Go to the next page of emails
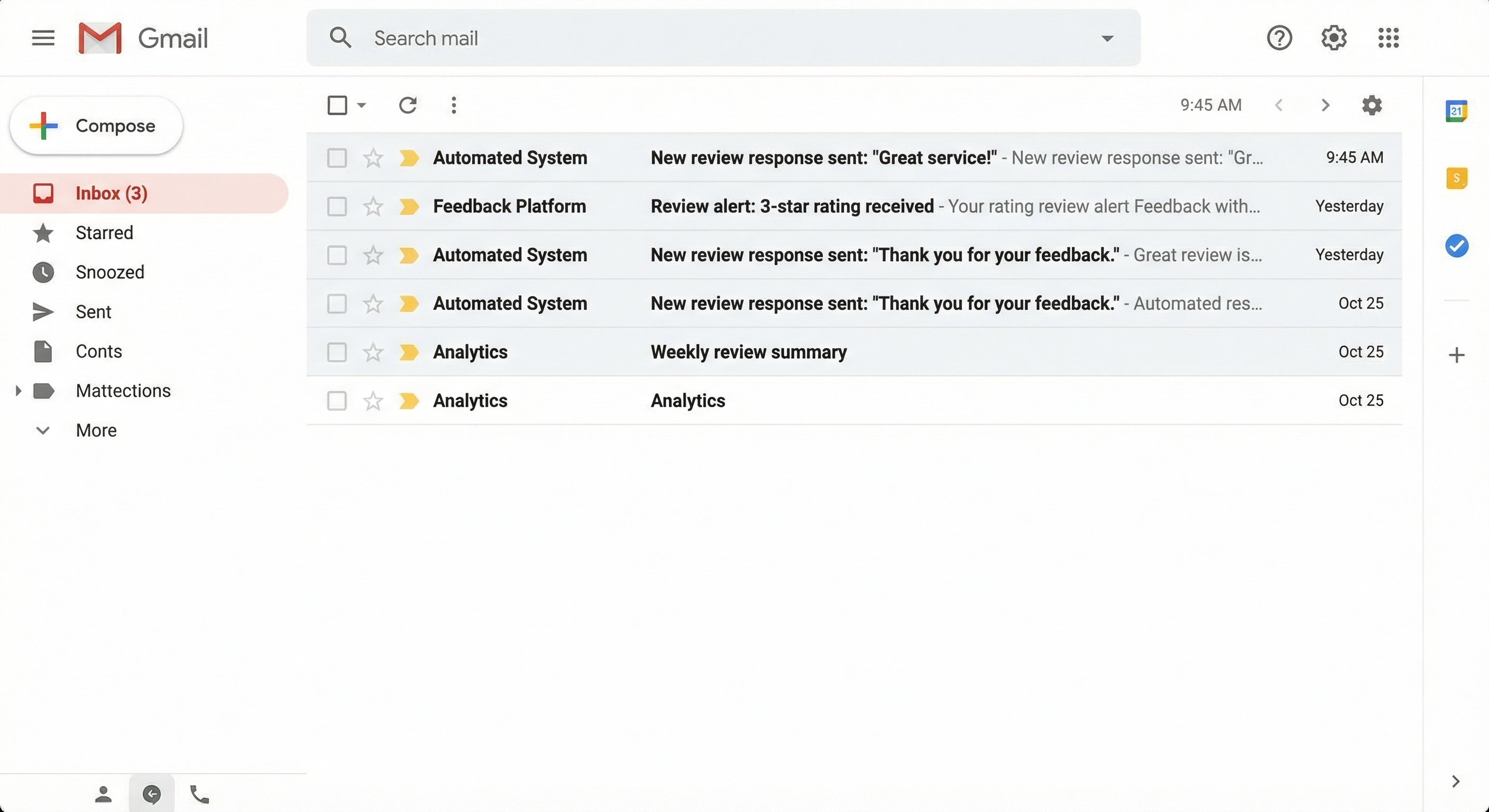The width and height of the screenshot is (1489, 812). click(1325, 105)
